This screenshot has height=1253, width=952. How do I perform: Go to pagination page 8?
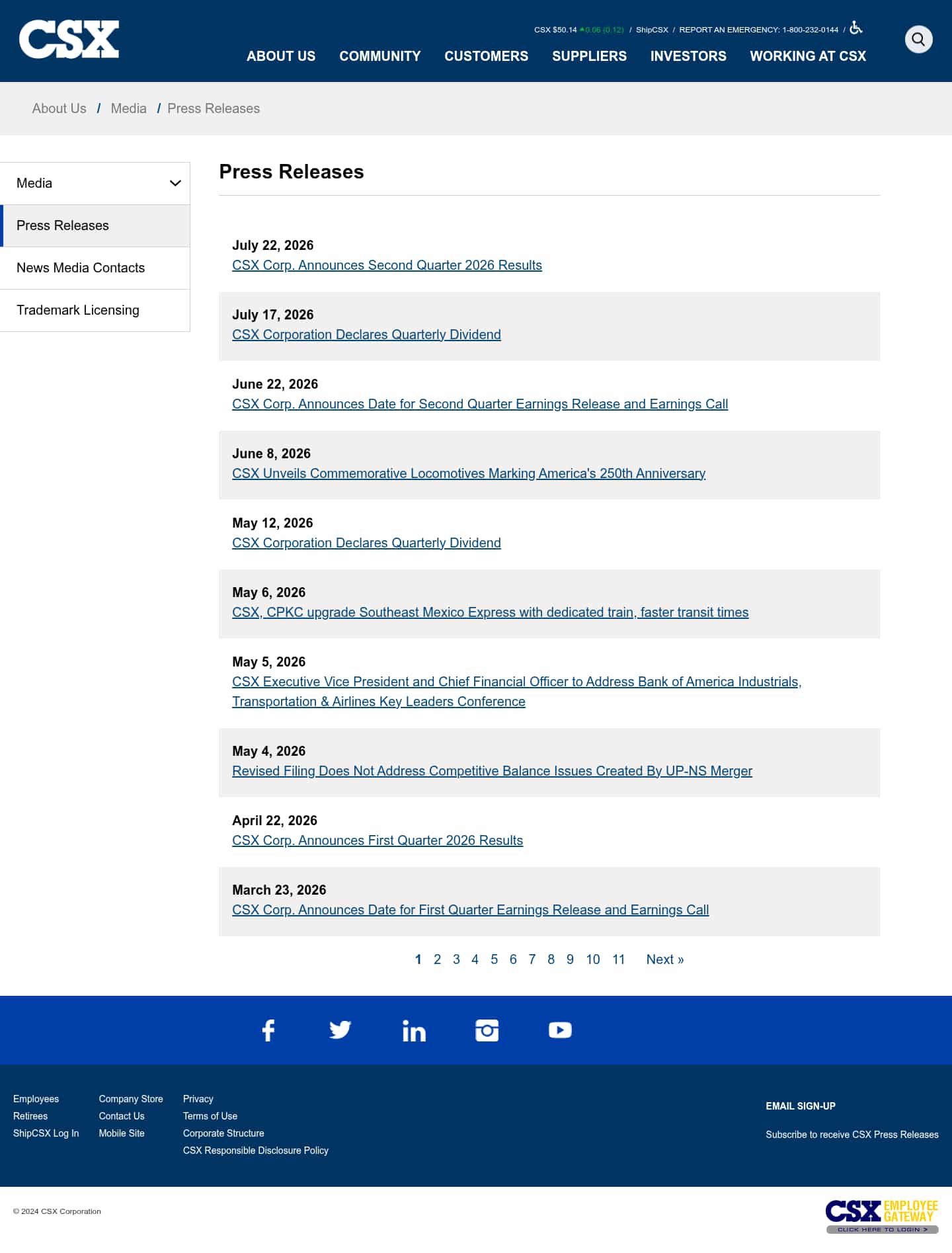[551, 959]
